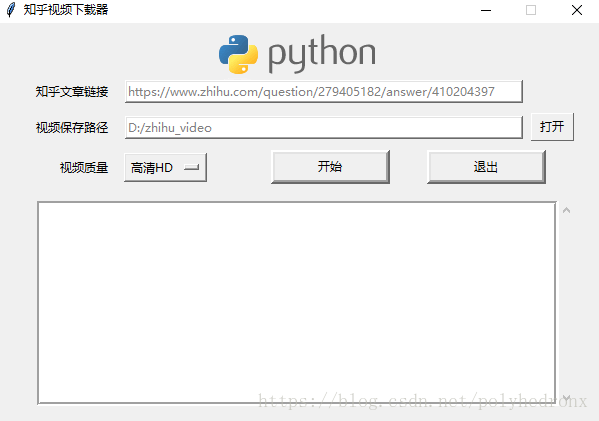Image resolution: width=599 pixels, height=421 pixels.
Task: Click the 打开 button to browse folder
Action: click(552, 127)
